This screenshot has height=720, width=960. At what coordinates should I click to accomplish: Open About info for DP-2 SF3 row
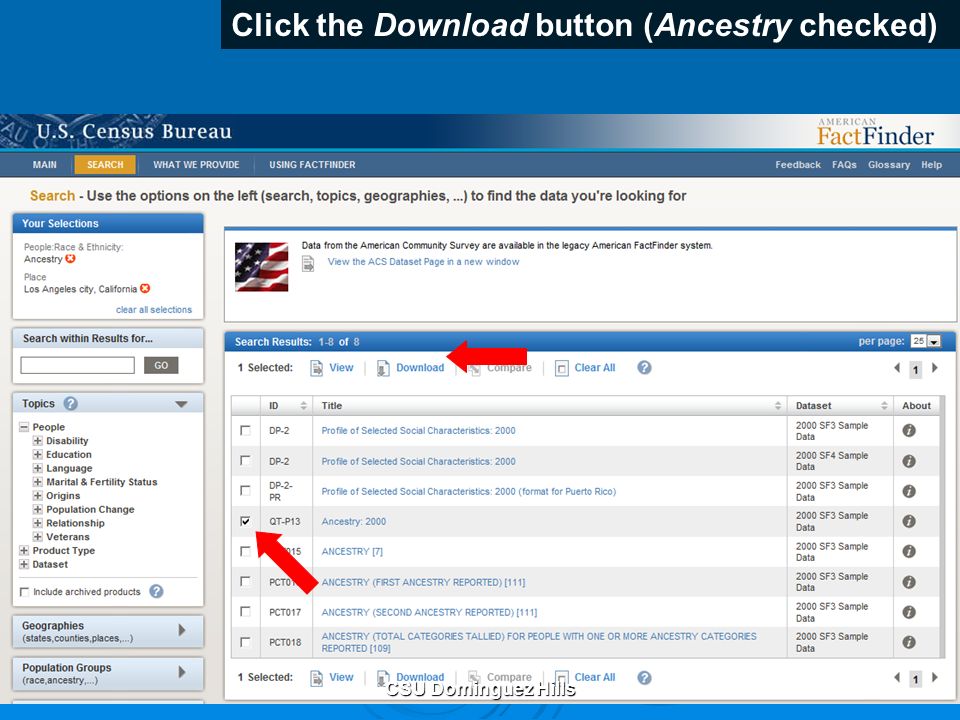(909, 430)
